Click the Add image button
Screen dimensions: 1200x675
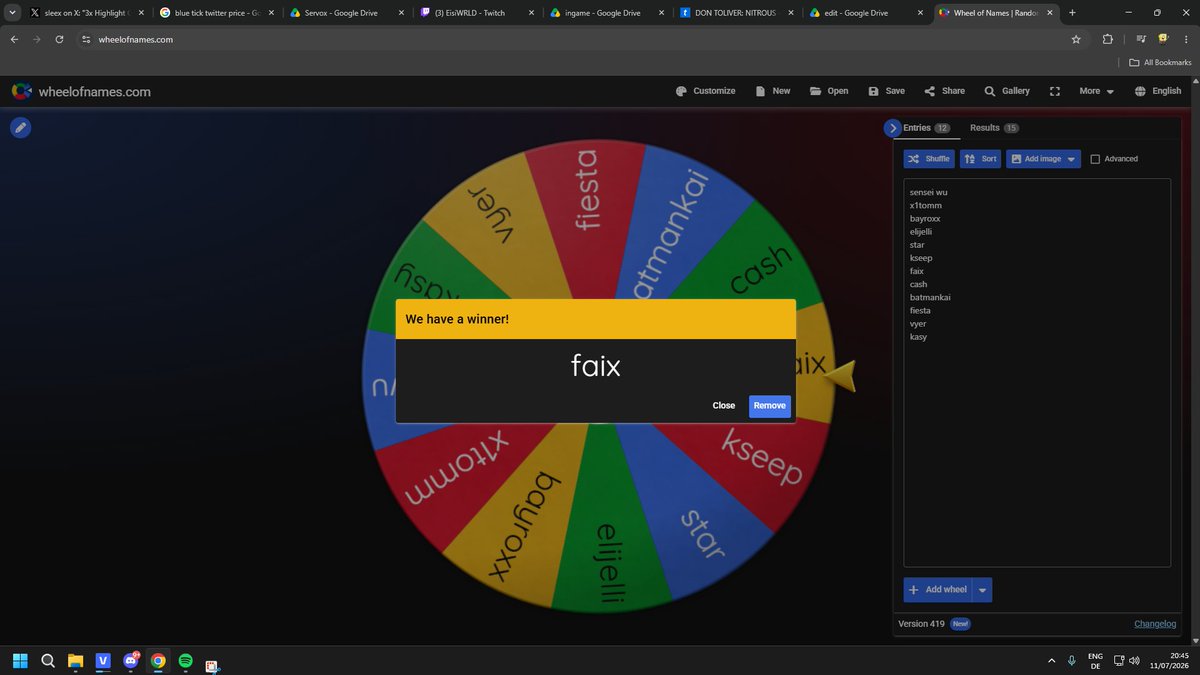coord(1035,159)
